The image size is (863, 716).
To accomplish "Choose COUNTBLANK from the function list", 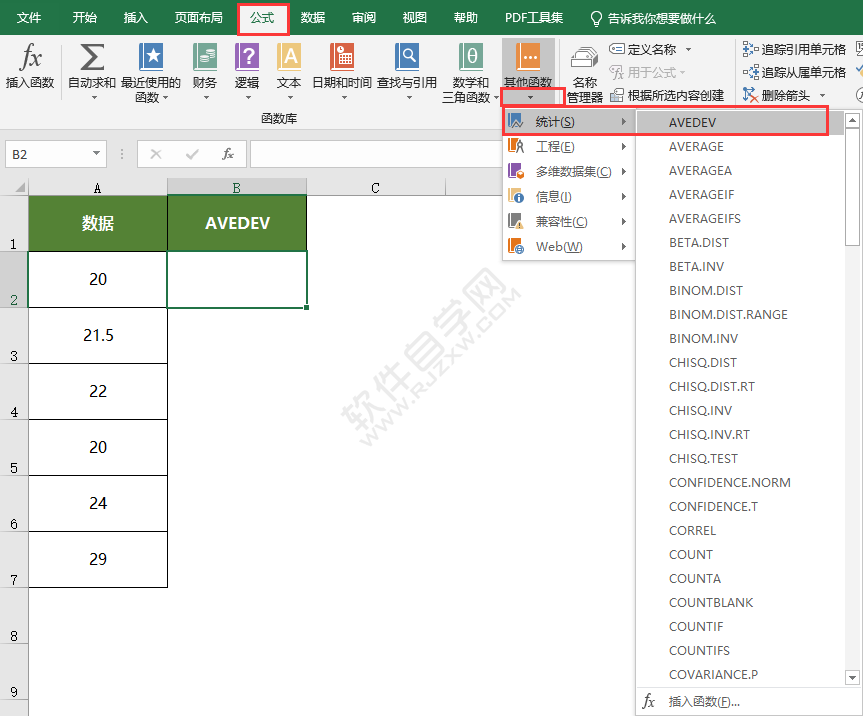I will coord(740,603).
